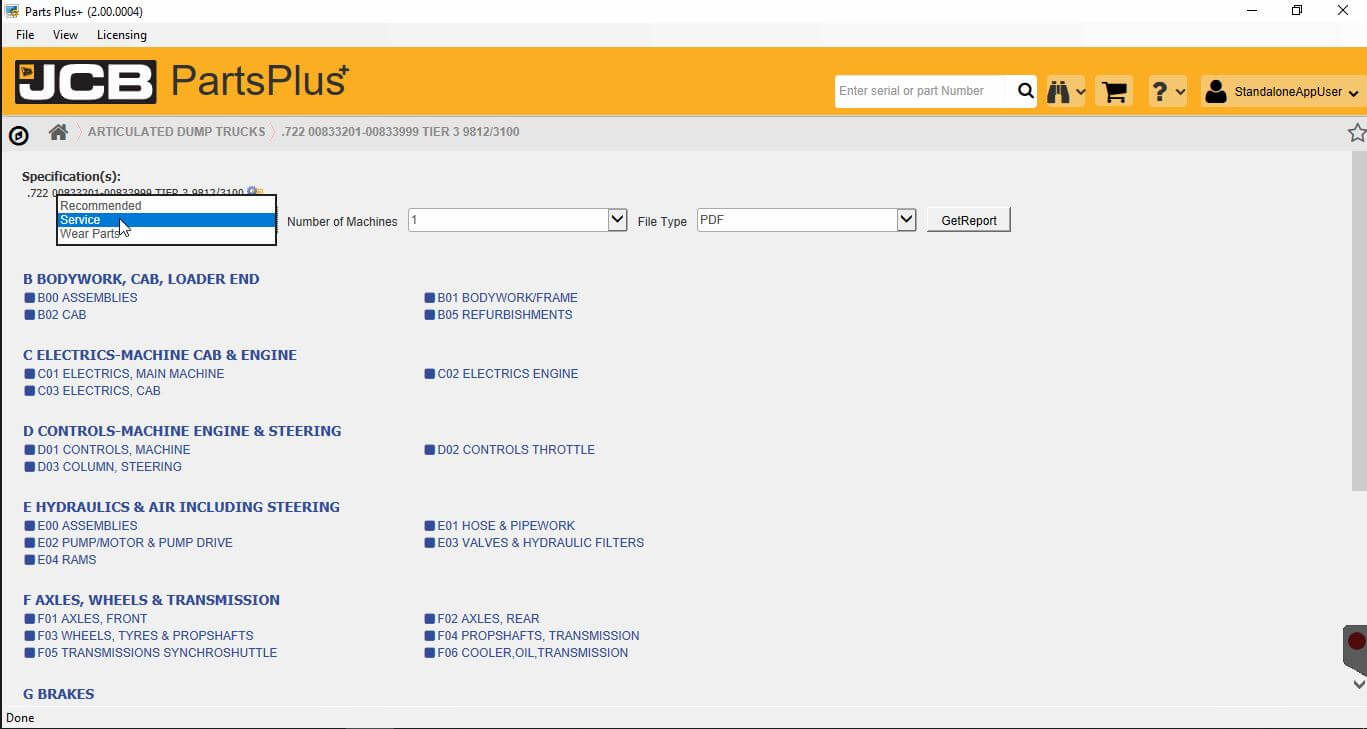The image size is (1367, 729).
Task: Click the gear icon beside specification
Action: click(x=252, y=192)
